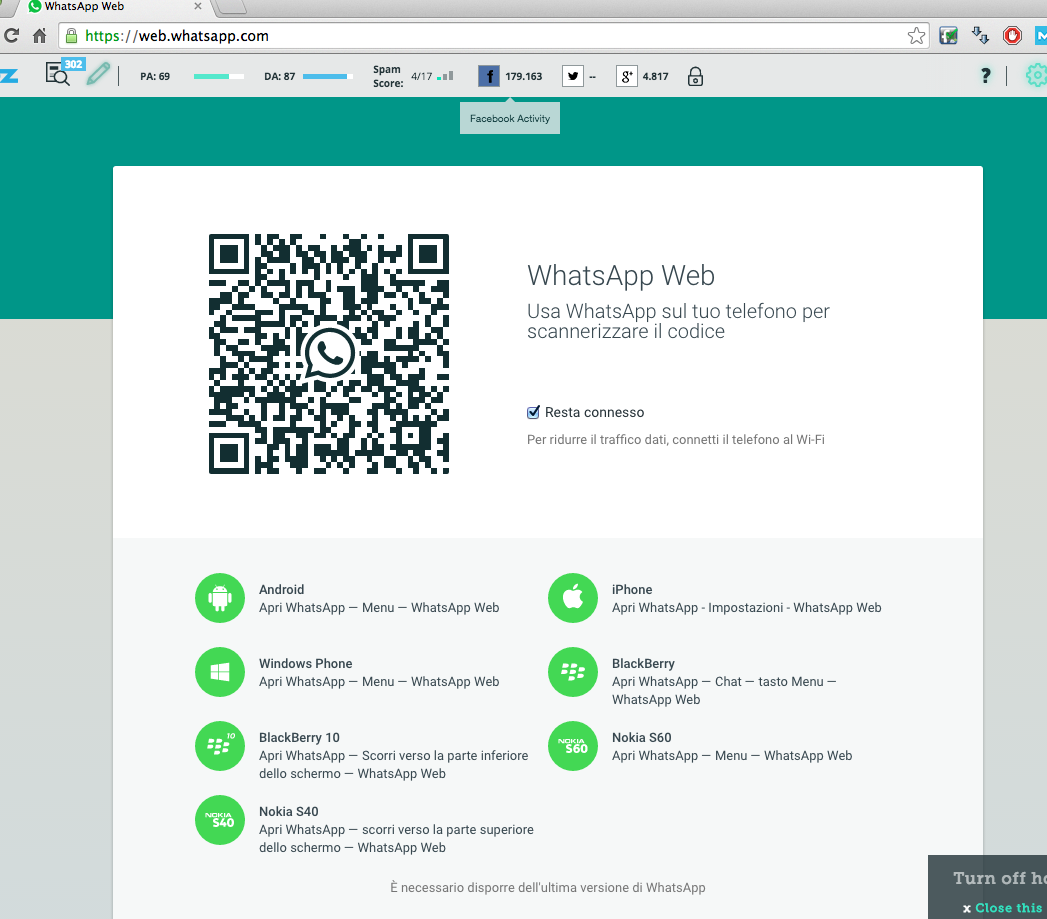The width and height of the screenshot is (1047, 919).
Task: Select the WhatsApp Web browser tab
Action: click(x=110, y=7)
